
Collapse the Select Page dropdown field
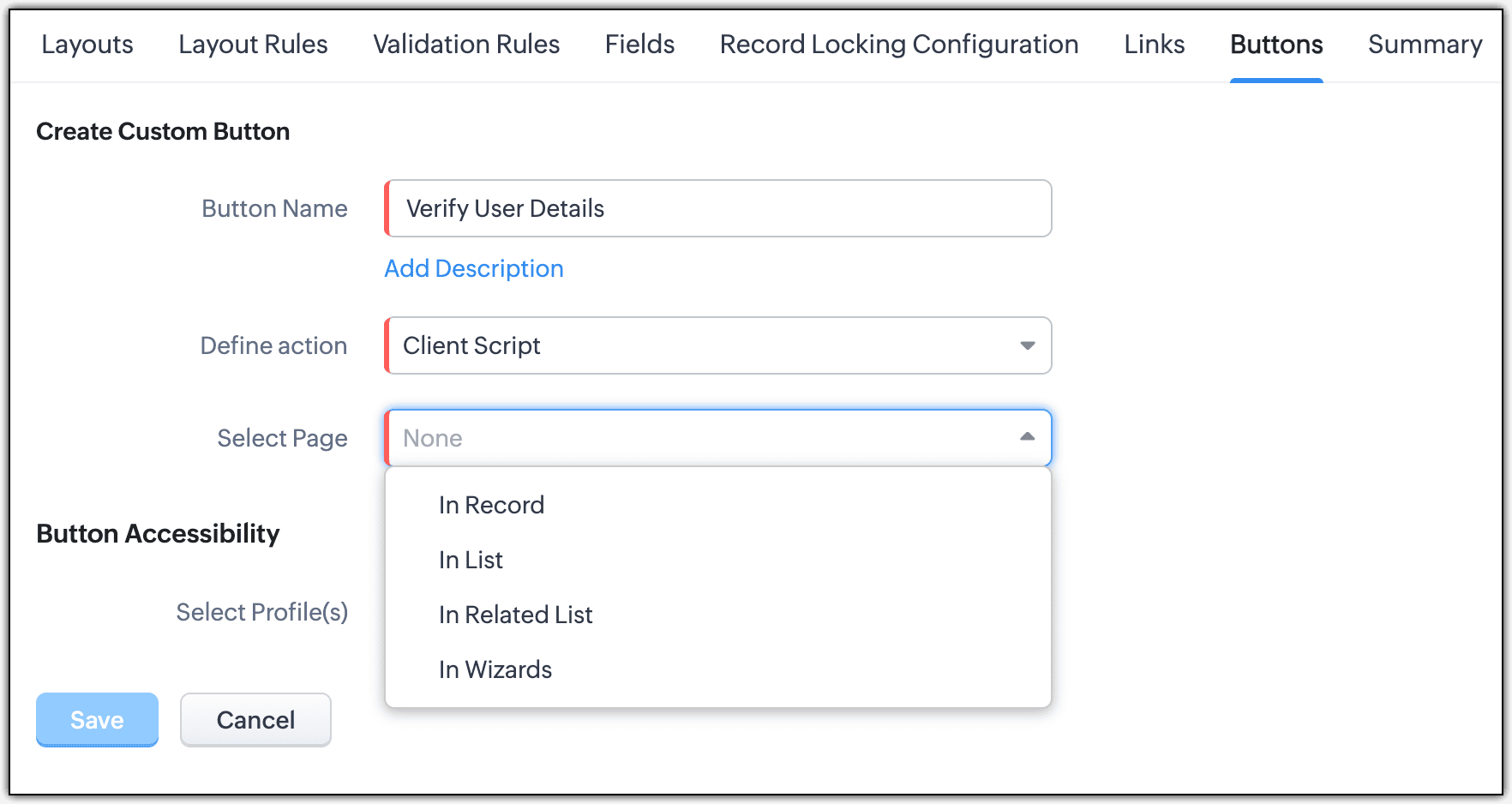point(703,438)
